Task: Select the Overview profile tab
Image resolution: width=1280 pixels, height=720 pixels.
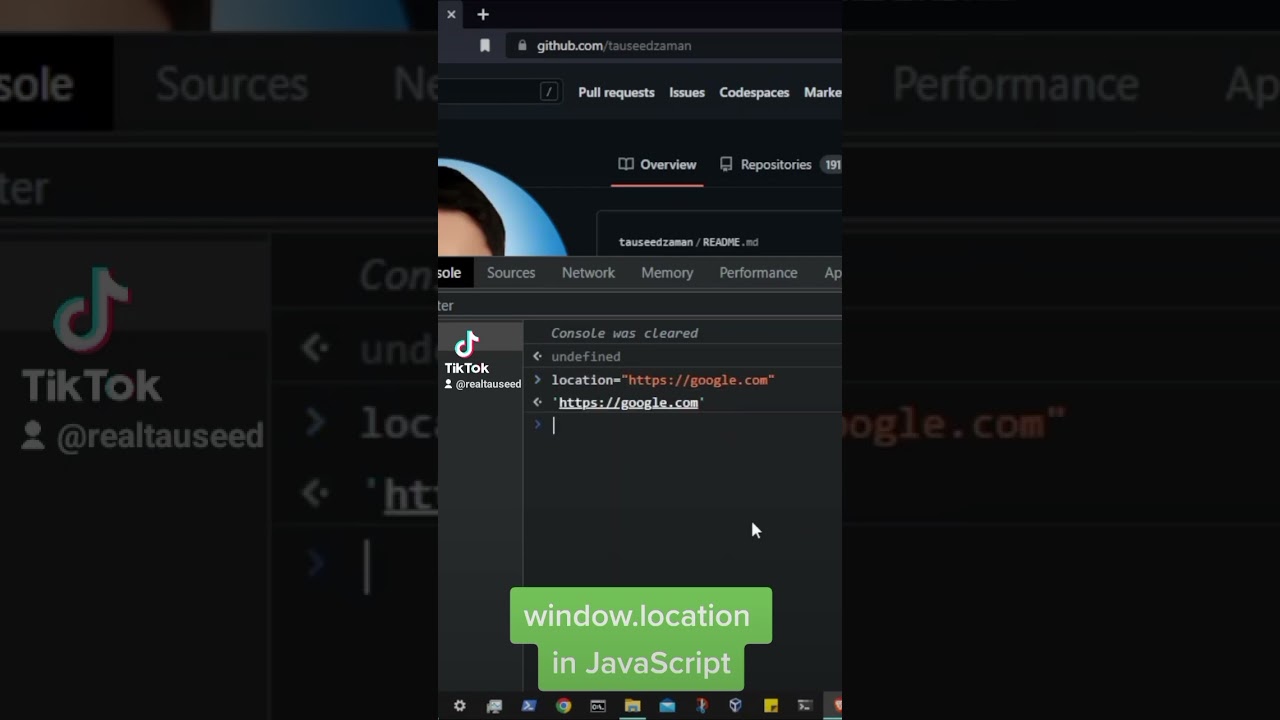Action: (x=657, y=164)
